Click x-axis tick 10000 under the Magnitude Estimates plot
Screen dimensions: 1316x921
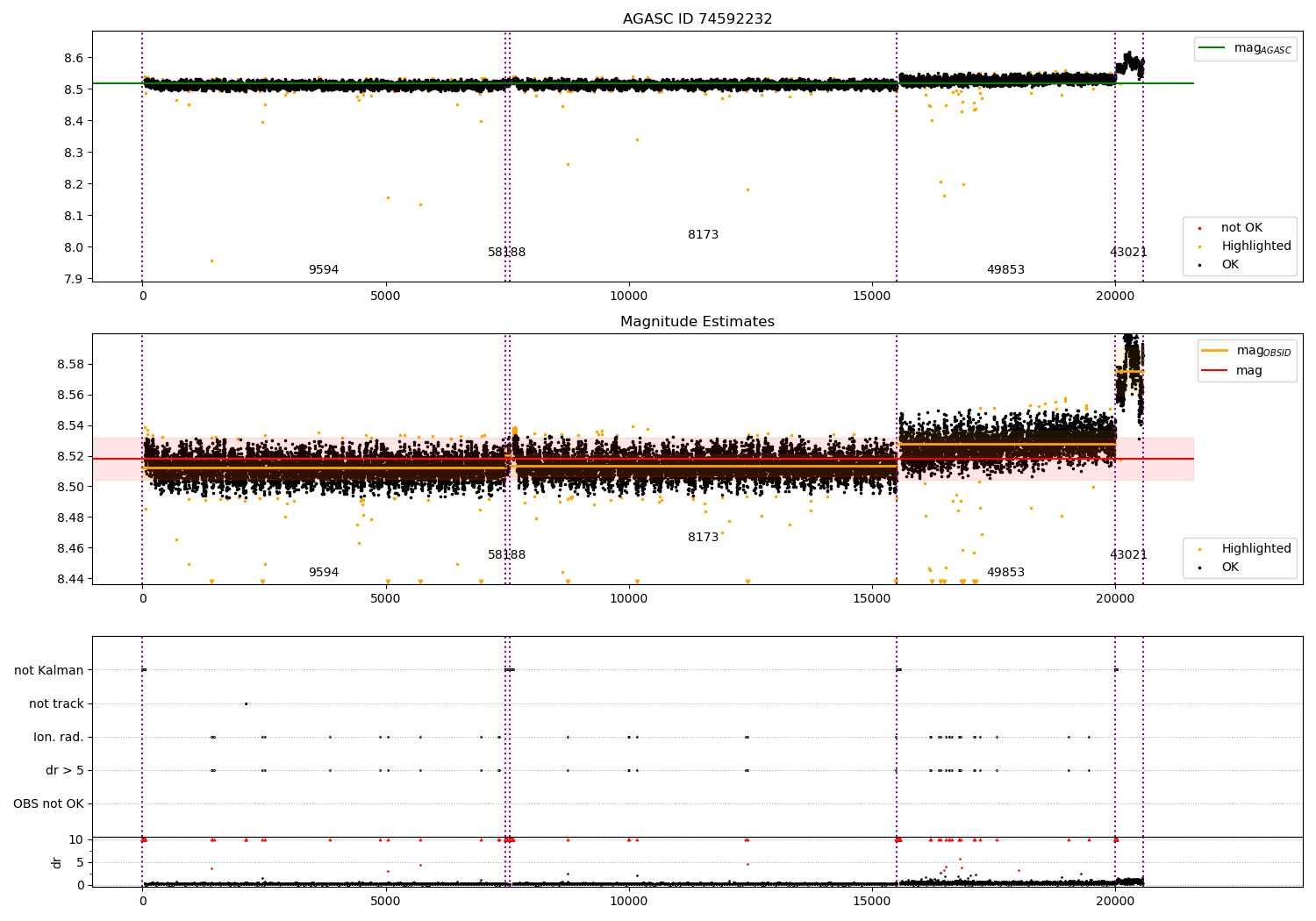click(x=628, y=599)
